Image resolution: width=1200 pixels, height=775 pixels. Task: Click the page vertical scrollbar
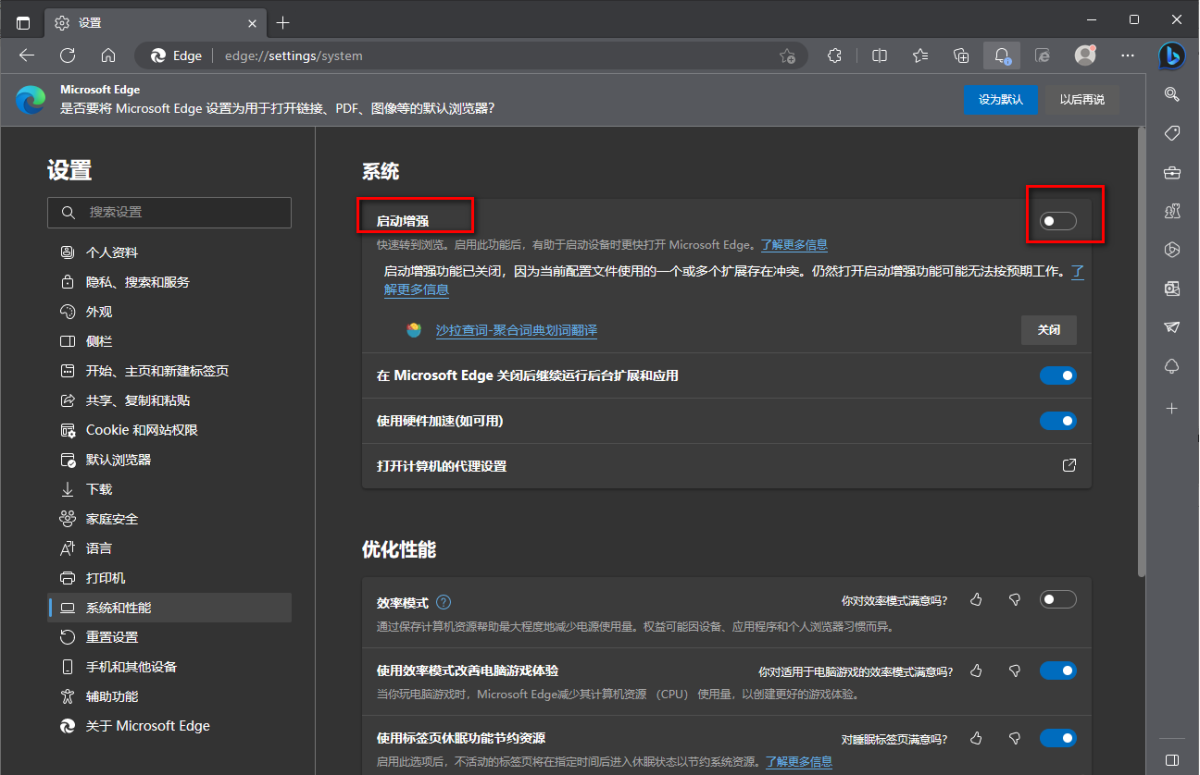[1141, 350]
